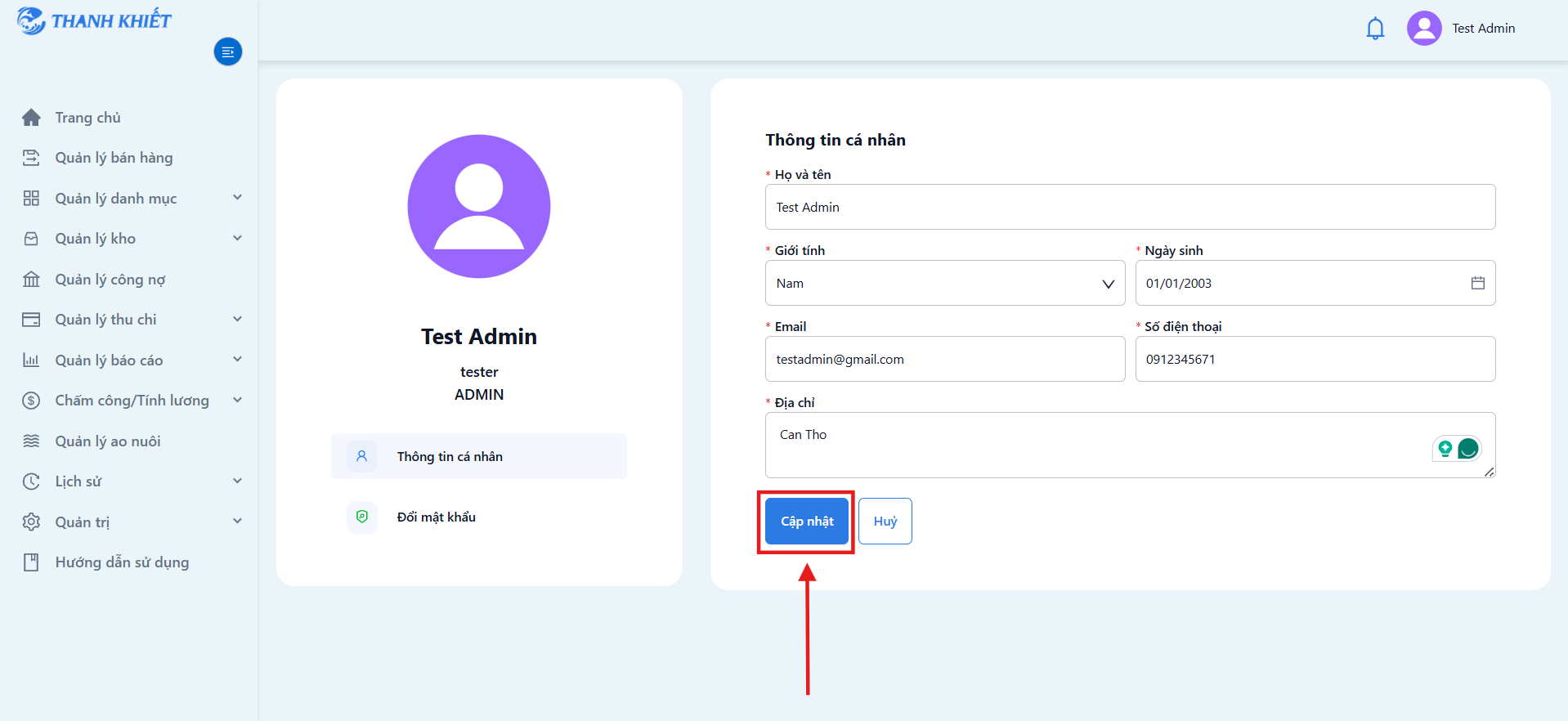Expand Quản lý kho submenu chevron
Viewport: 1568px width, 721px height.
pos(238,238)
